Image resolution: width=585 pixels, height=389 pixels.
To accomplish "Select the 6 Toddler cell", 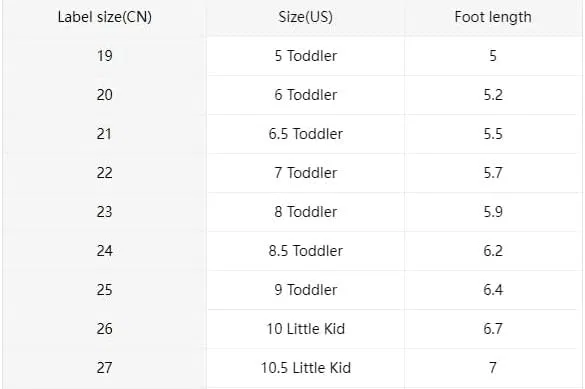I will point(306,95).
